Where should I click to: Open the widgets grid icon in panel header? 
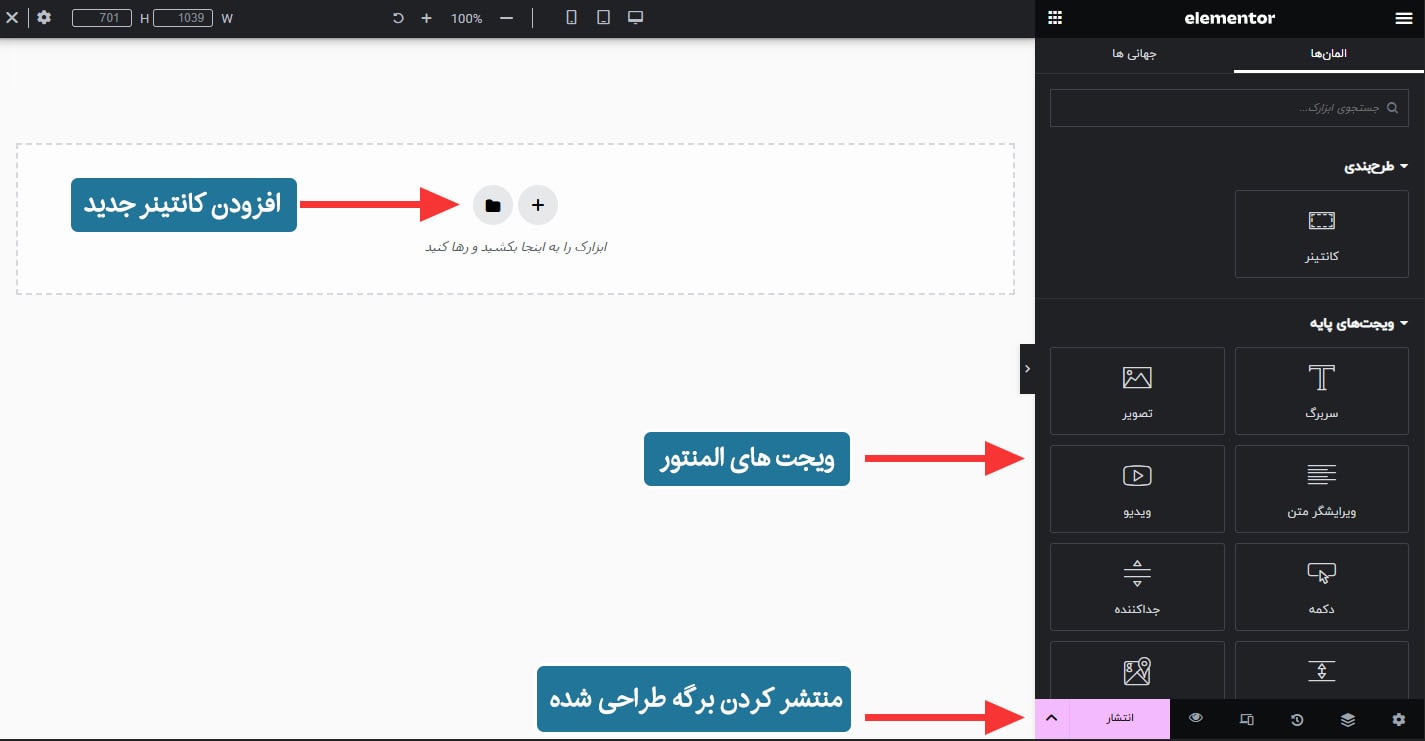pyautogui.click(x=1055, y=18)
